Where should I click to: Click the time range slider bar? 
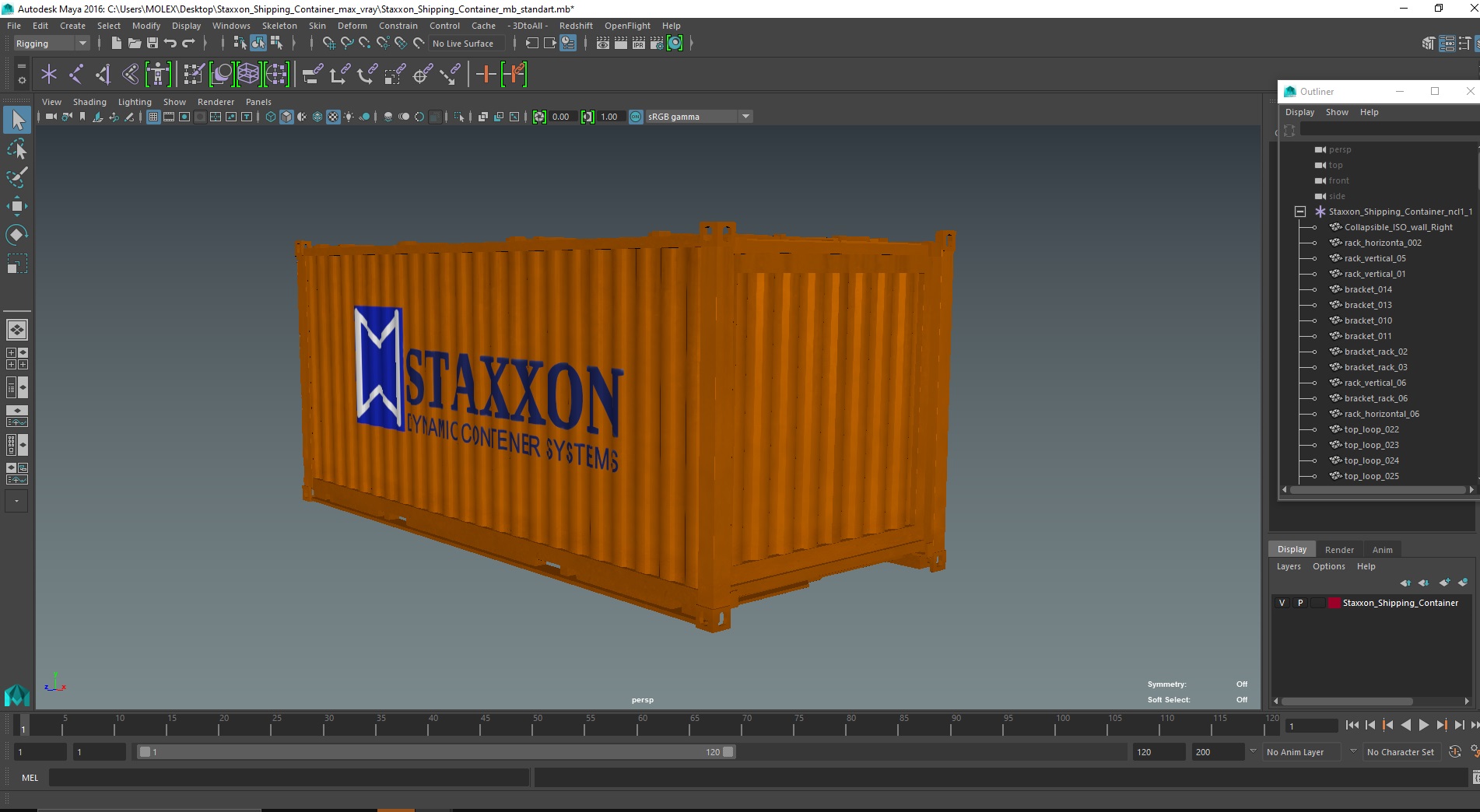436,752
